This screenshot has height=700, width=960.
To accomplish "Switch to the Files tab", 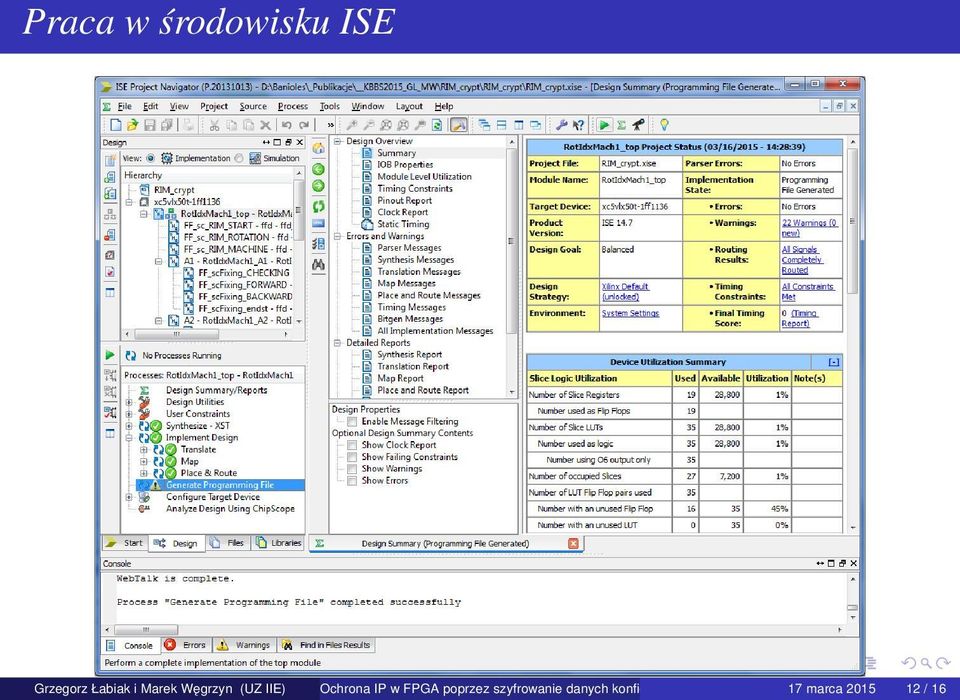I will (228, 543).
